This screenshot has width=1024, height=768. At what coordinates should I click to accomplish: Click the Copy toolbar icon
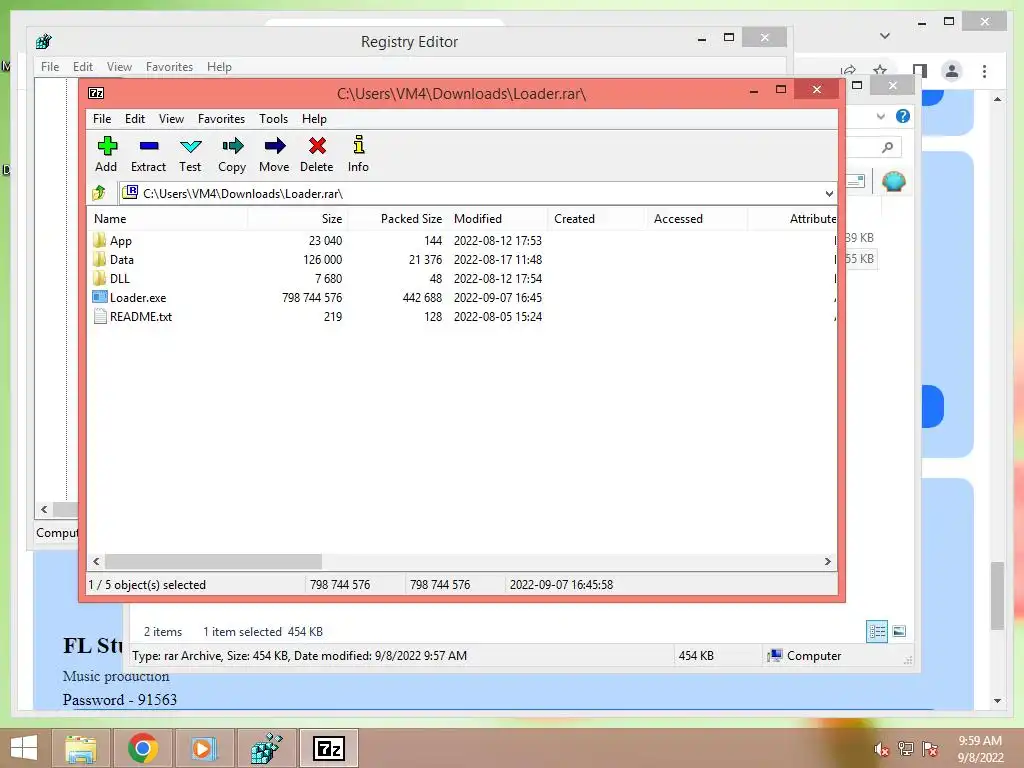tap(232, 146)
